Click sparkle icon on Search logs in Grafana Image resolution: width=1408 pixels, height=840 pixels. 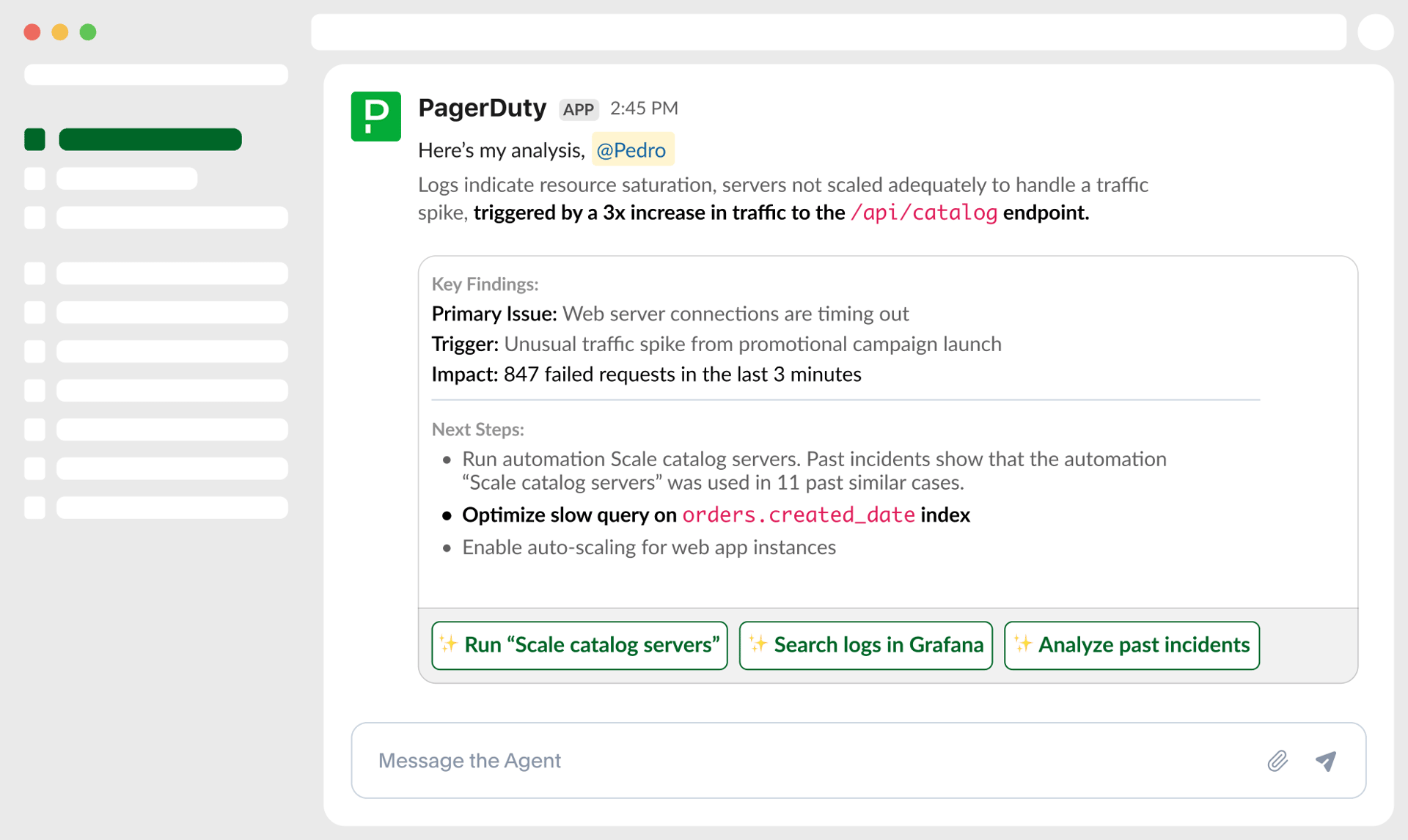point(758,644)
